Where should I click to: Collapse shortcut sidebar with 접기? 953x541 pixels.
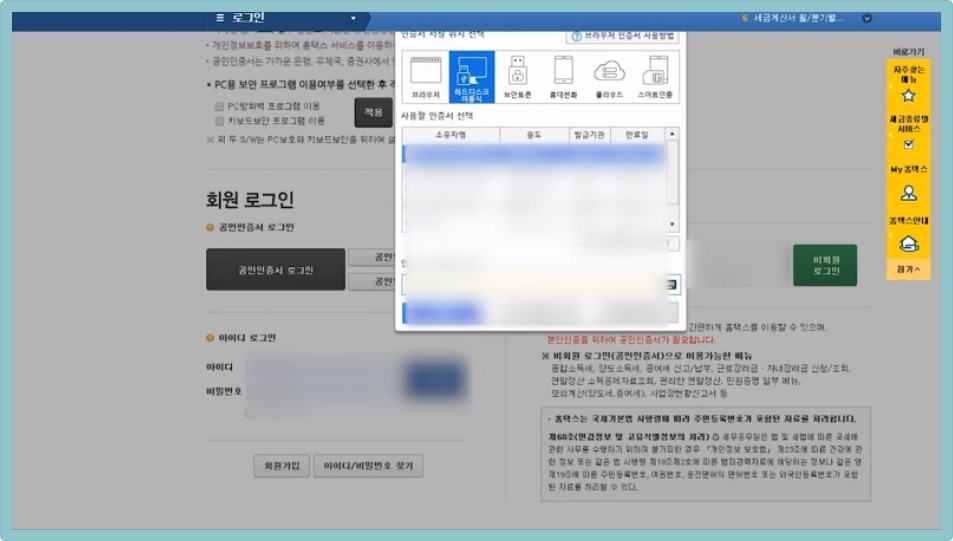[x=908, y=269]
